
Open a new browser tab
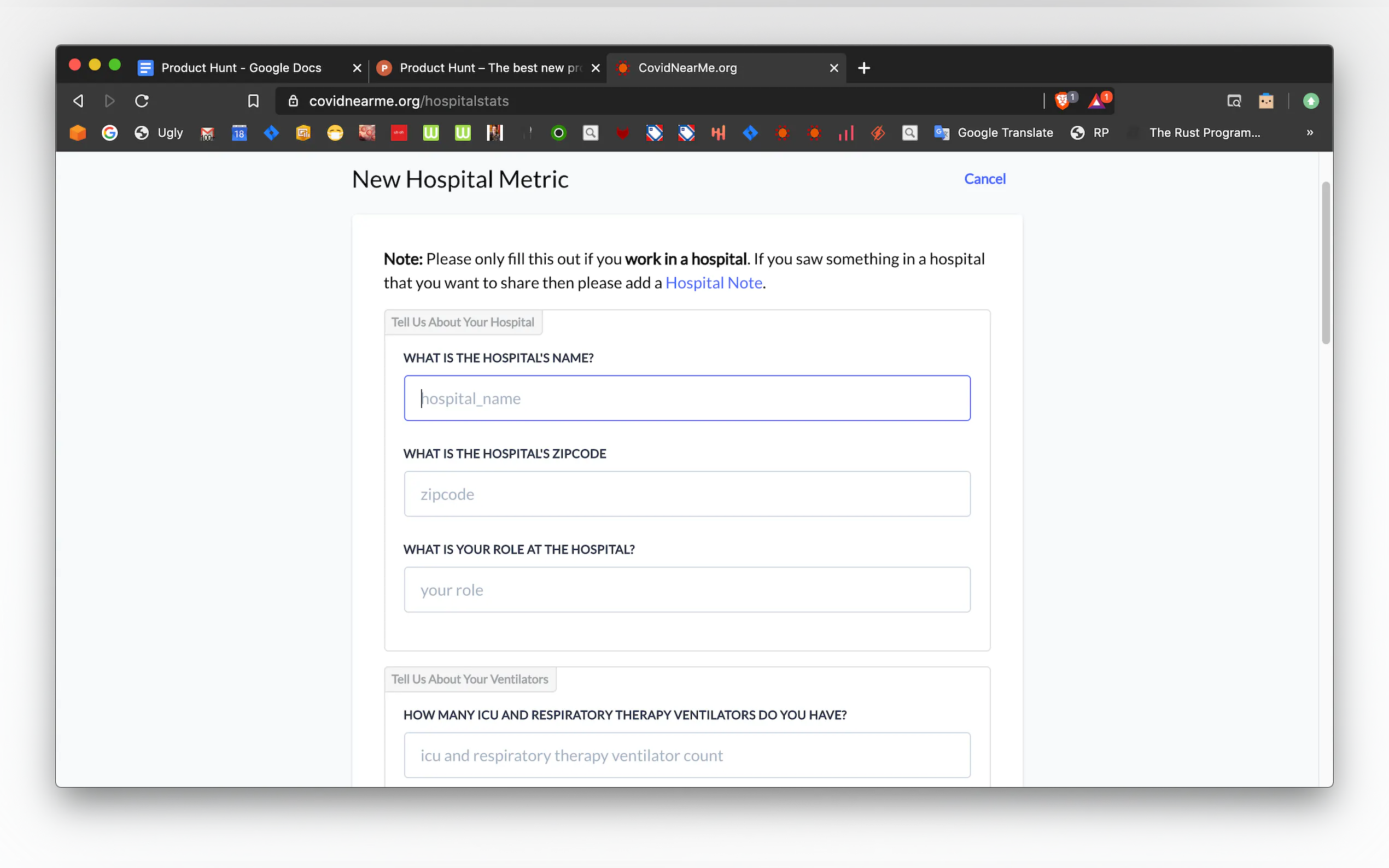pyautogui.click(x=863, y=68)
